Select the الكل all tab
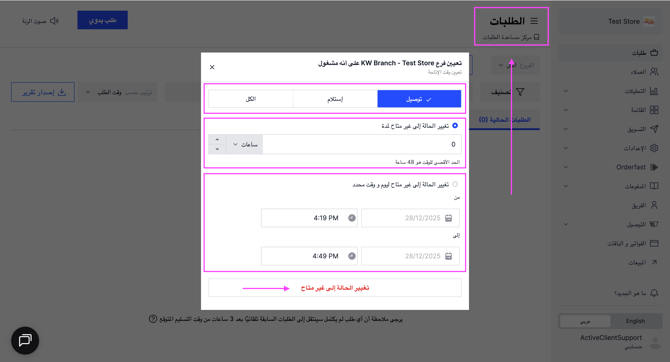The width and height of the screenshot is (670, 362). [x=251, y=99]
